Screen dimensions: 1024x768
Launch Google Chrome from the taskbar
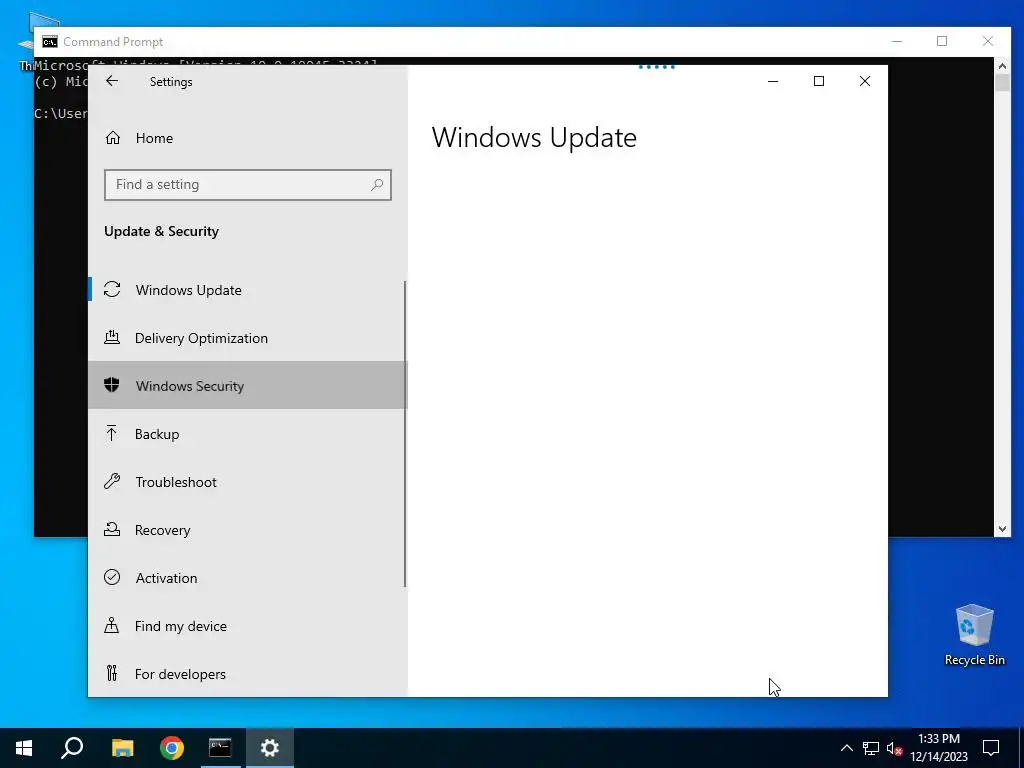(x=172, y=748)
